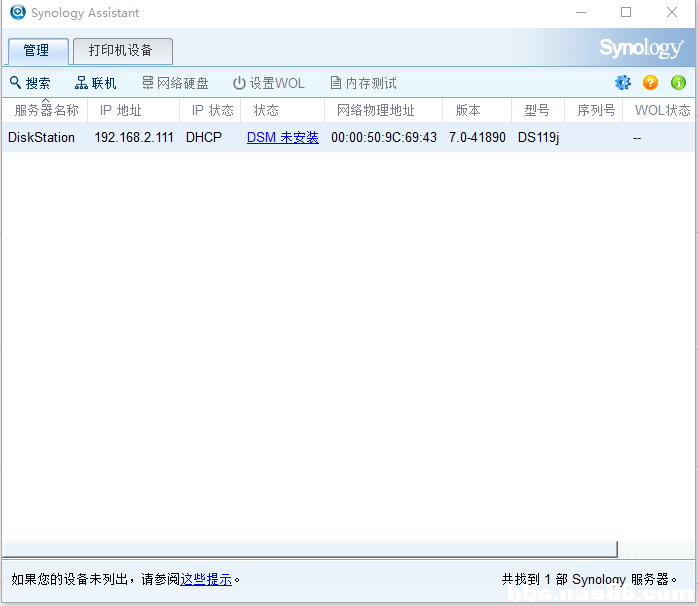The width and height of the screenshot is (698, 606).
Task: Maximize the Synology Assistant window
Action: pos(626,12)
